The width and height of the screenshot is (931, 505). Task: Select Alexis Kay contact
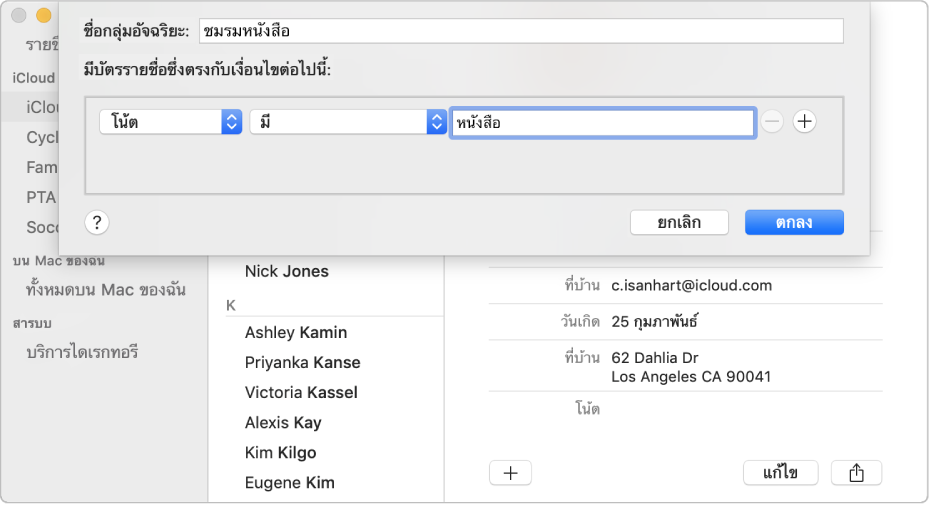tap(283, 423)
